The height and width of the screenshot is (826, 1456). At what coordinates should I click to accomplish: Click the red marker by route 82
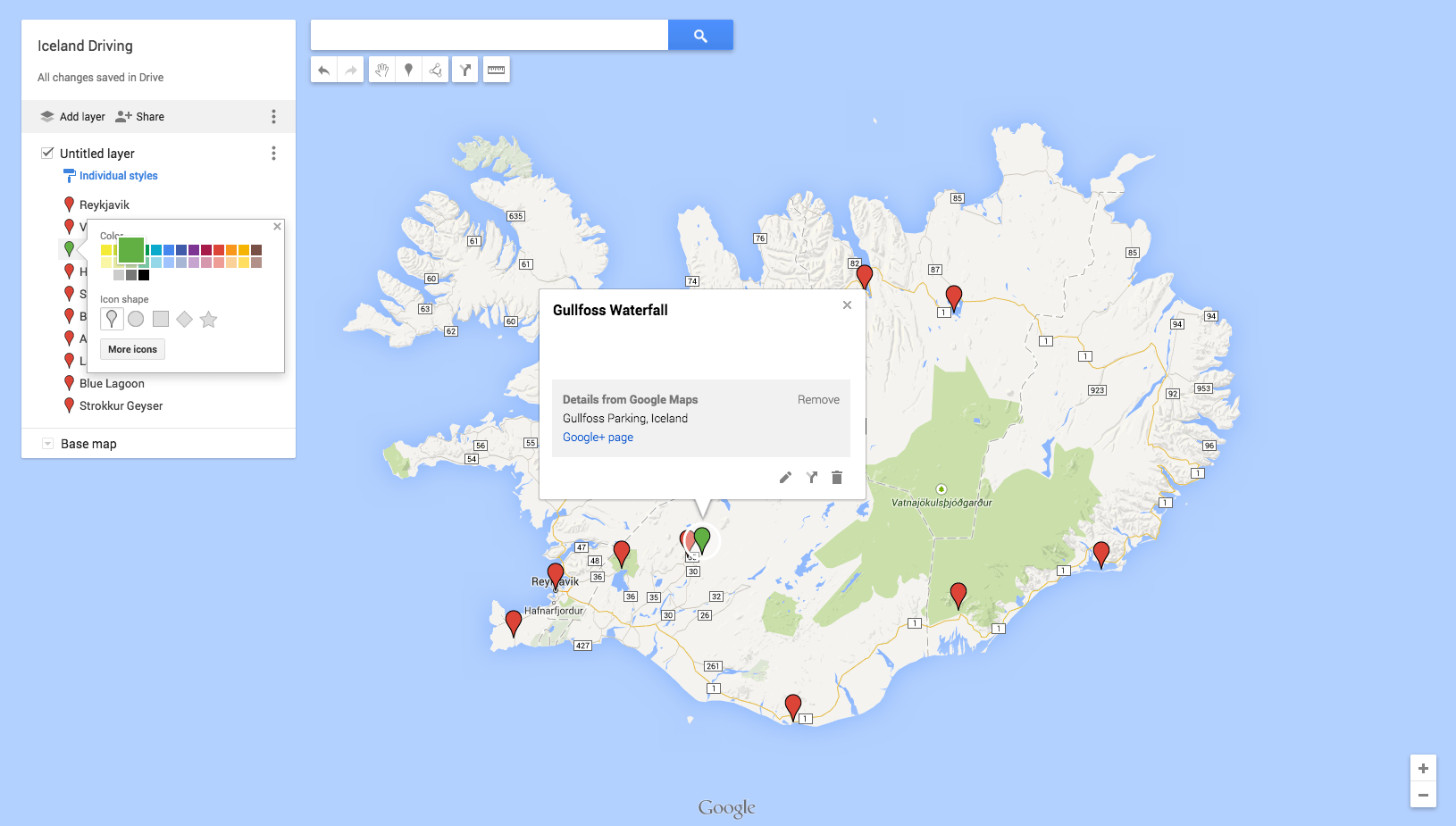(865, 276)
